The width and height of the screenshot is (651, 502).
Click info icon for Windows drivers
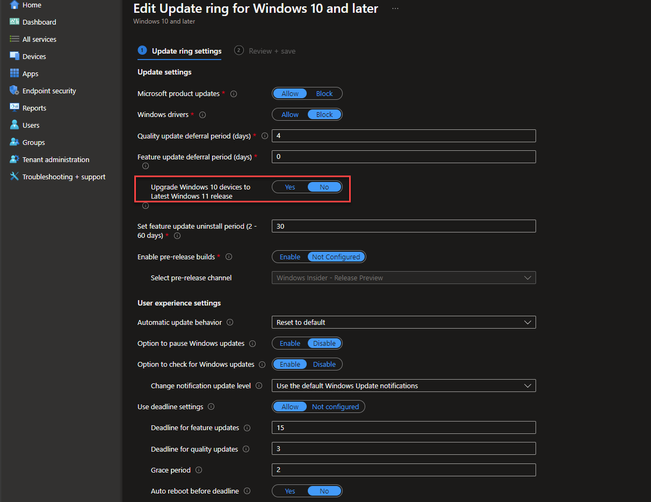tap(202, 115)
